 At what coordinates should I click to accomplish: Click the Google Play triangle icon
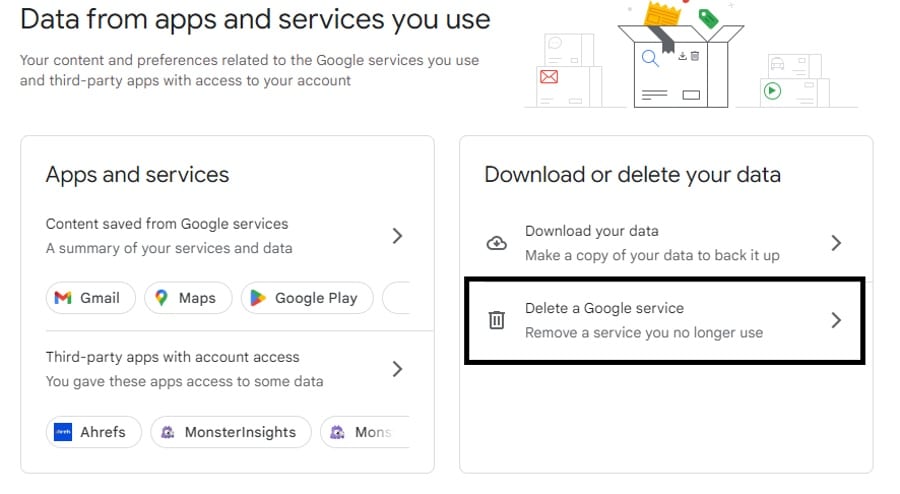258,298
